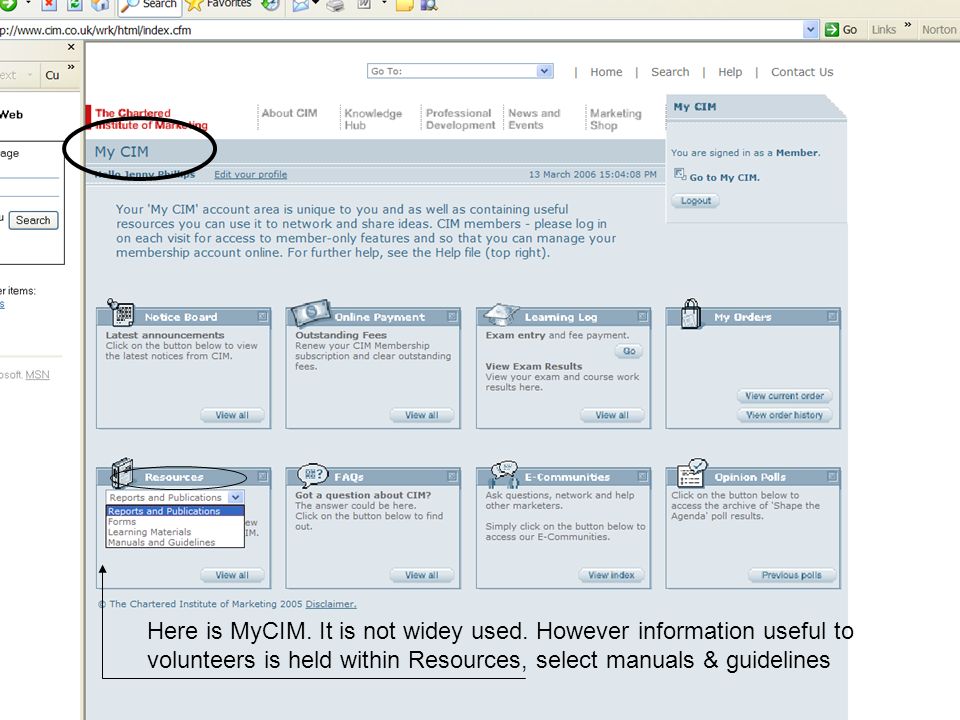Toggle the Resources category dropdown arrow
Viewport: 960px width, 720px height.
pyautogui.click(x=236, y=498)
